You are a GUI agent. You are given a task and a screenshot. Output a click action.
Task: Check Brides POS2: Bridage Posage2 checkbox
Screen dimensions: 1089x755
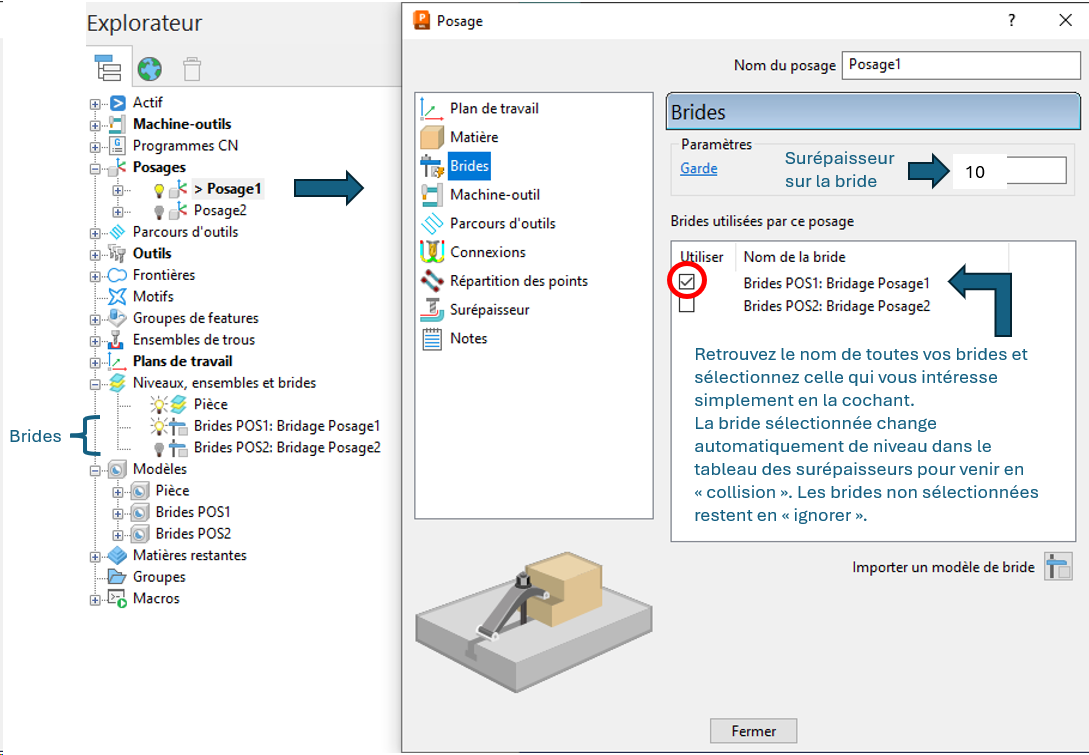tap(686, 306)
